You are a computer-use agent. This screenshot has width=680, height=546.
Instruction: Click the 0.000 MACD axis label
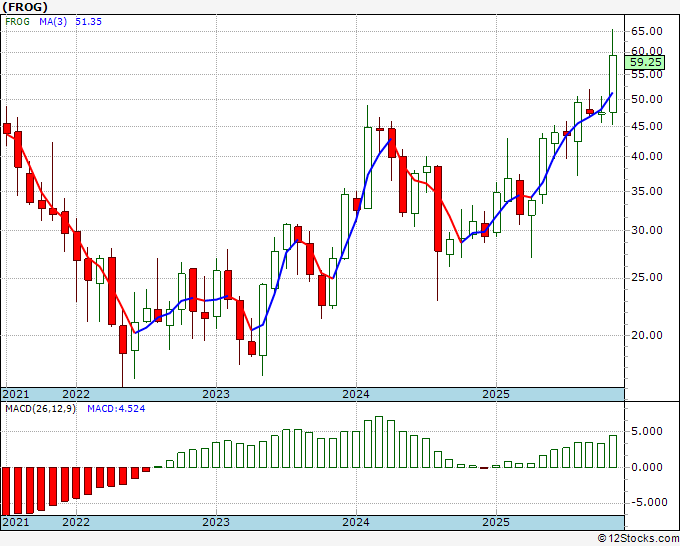(x=649, y=468)
